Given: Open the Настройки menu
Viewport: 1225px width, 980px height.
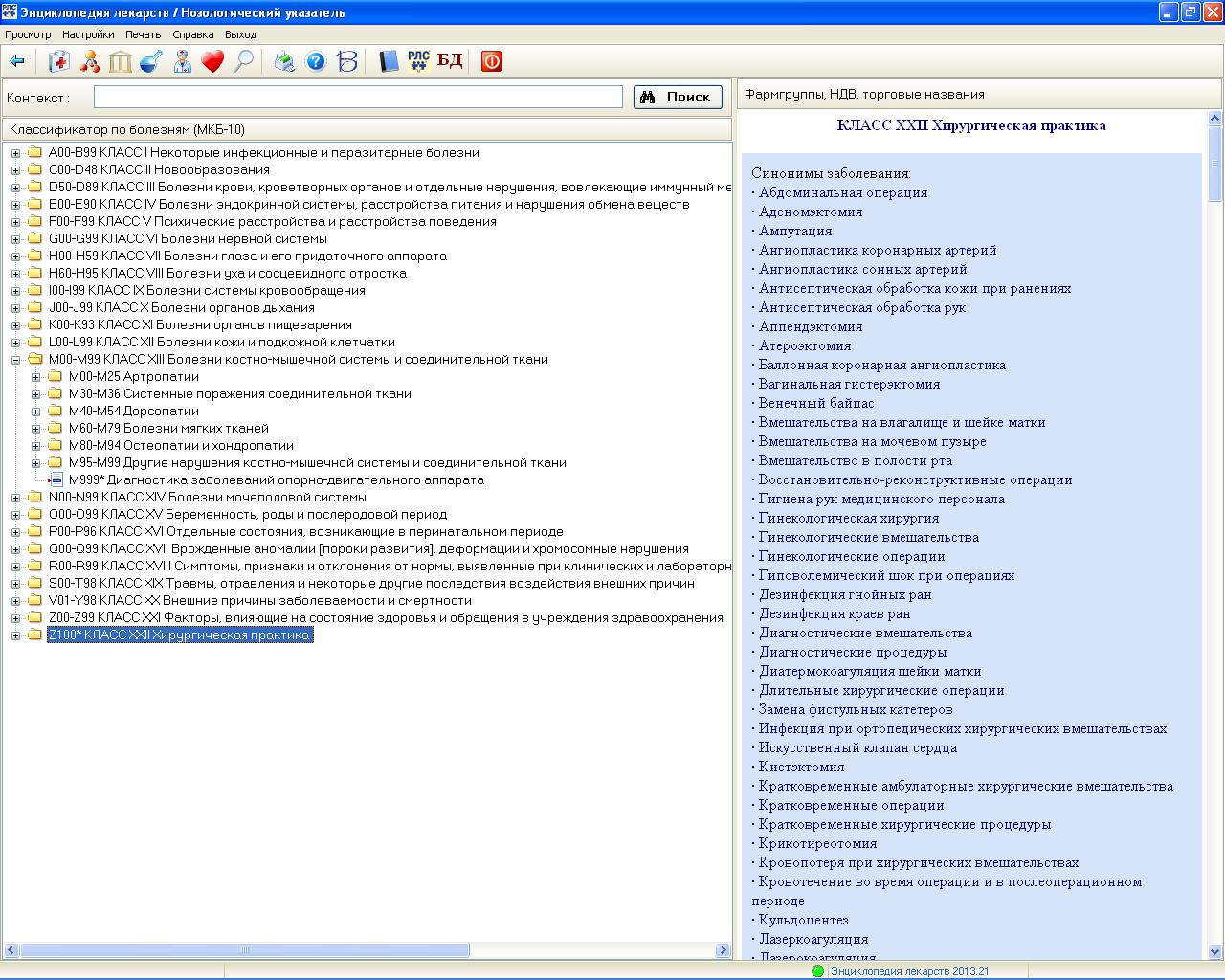Looking at the screenshot, I should [88, 34].
